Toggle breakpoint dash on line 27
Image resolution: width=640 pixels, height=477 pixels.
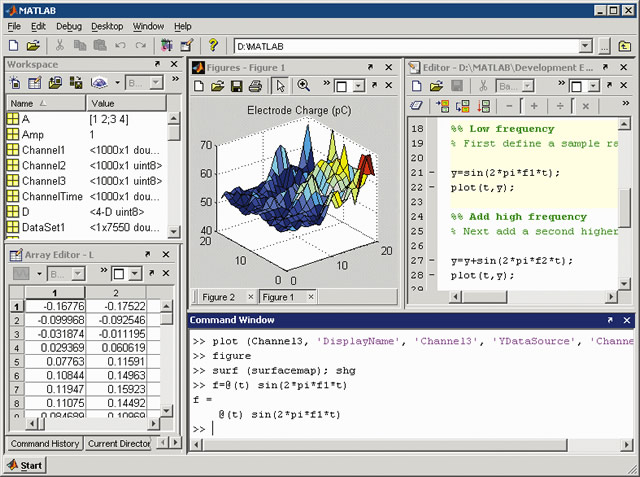tap(432, 260)
